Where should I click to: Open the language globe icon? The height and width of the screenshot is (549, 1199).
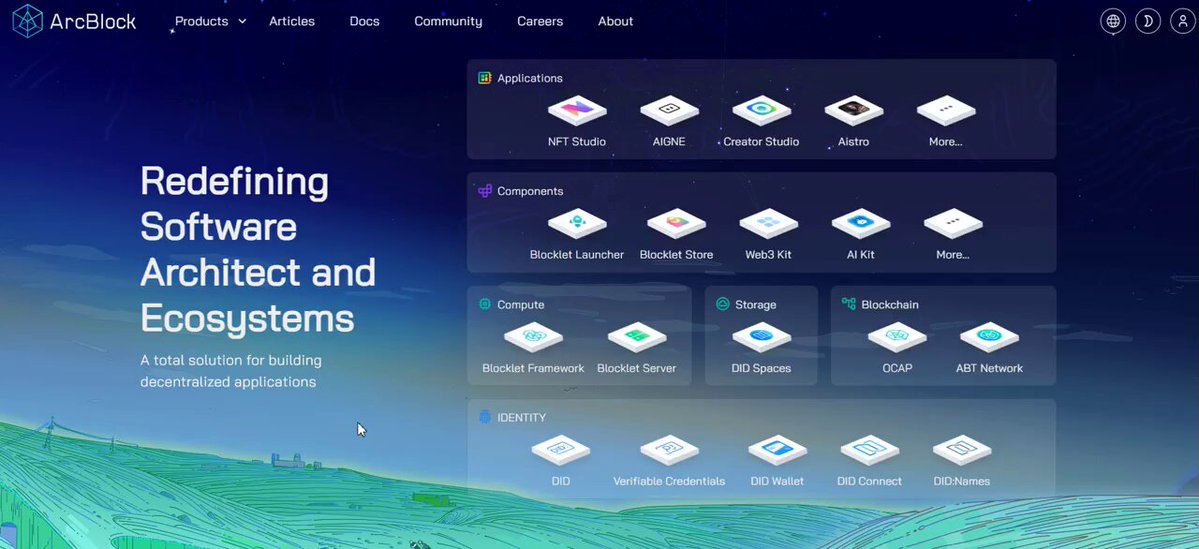click(x=1113, y=21)
